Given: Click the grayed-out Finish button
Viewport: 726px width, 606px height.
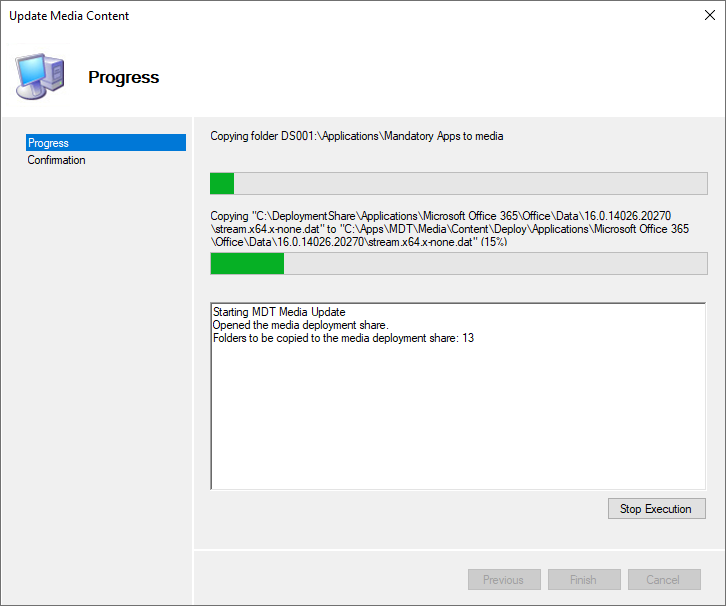Looking at the screenshot, I should [x=584, y=579].
